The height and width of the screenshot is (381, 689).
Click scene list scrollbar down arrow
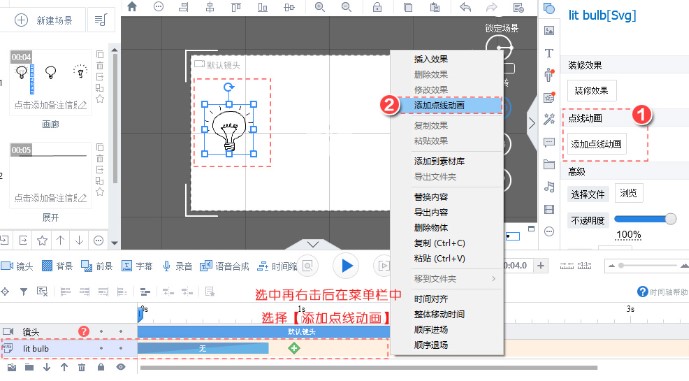click(115, 243)
